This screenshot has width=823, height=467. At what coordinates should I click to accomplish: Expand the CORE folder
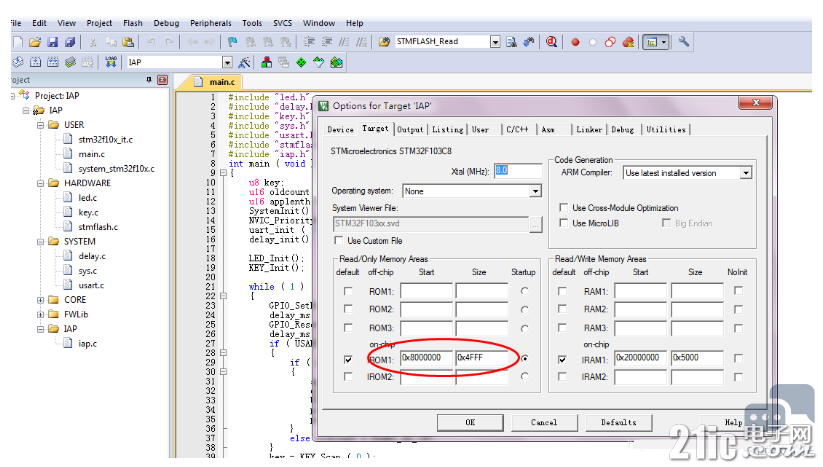click(x=40, y=300)
